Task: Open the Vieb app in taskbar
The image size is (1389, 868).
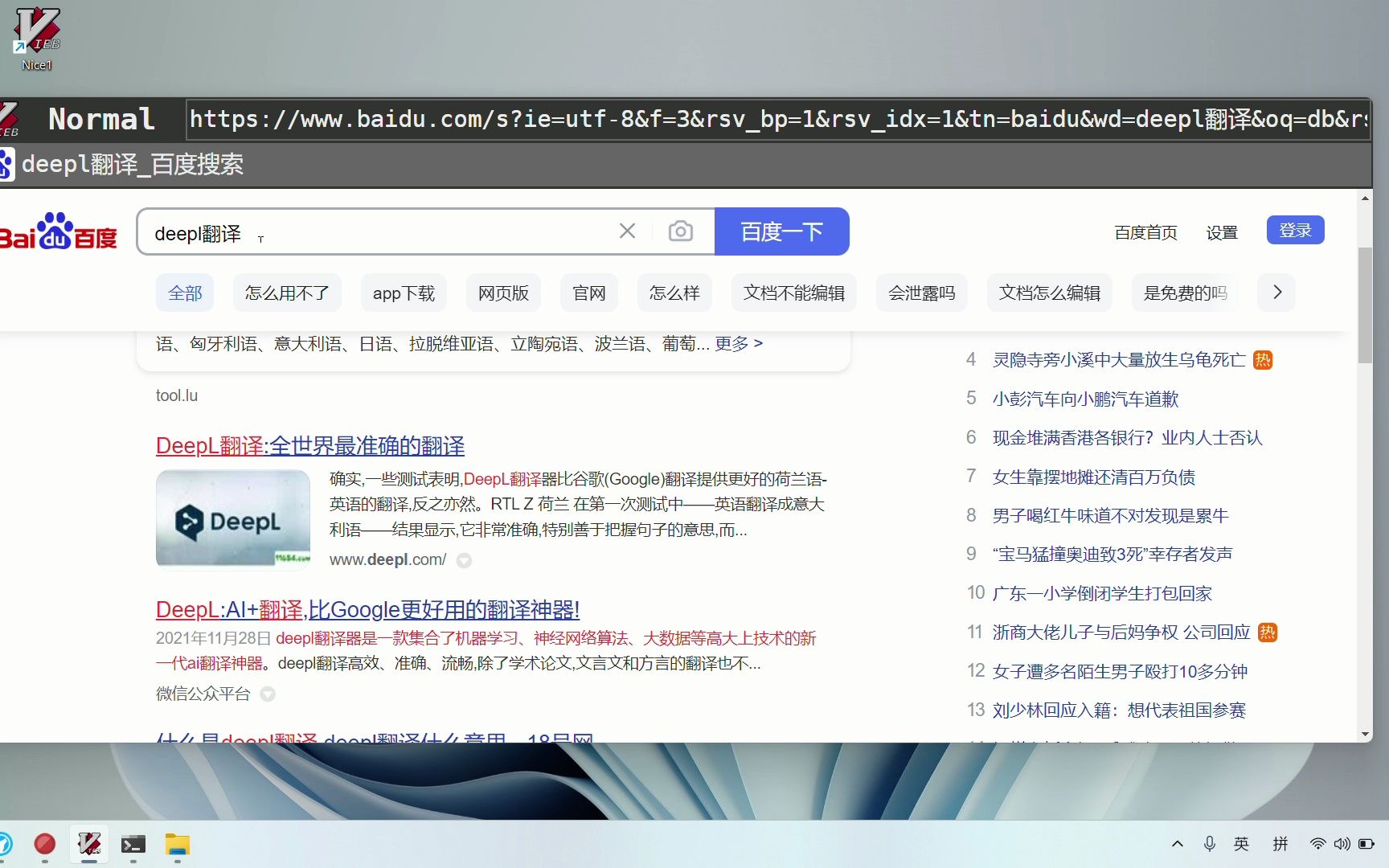Action: 89,844
